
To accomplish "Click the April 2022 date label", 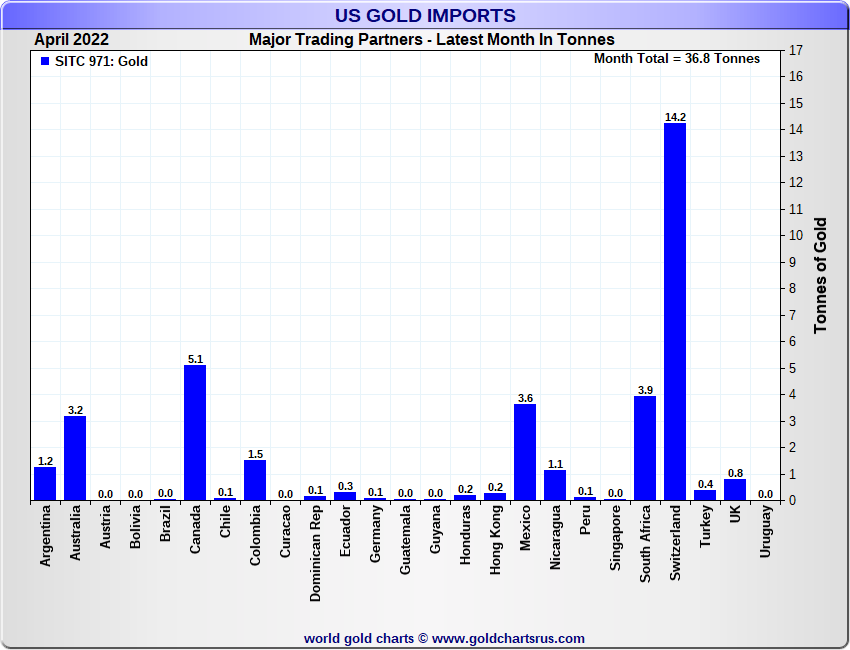I will tap(72, 40).
